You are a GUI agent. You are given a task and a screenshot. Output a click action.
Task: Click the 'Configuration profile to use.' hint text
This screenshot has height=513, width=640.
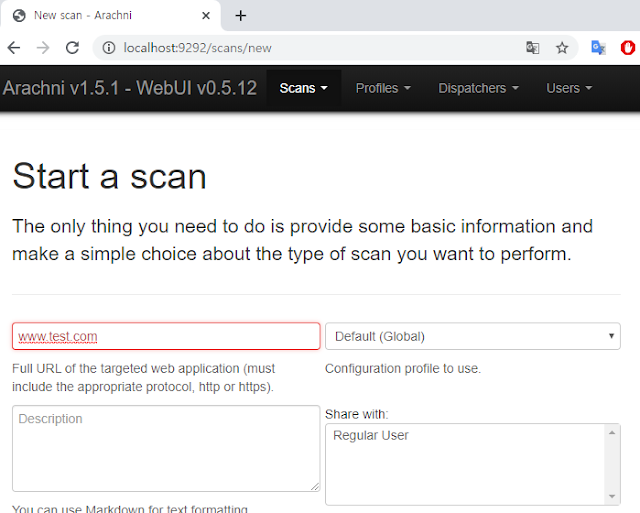pos(403,369)
